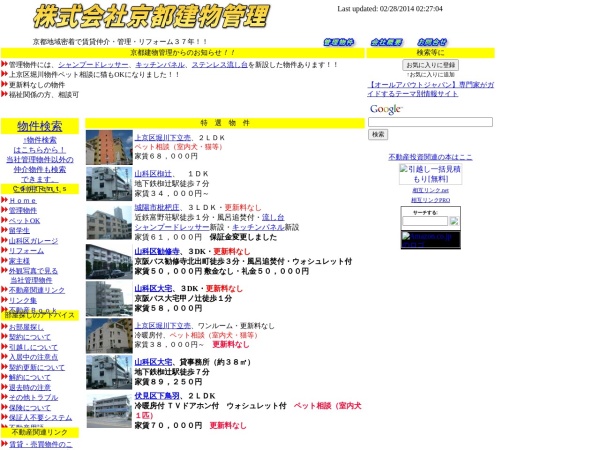Image resolution: width=600 pixels, height=450 pixels.
Task: Click the ステンレス流し台 link in the news
Action: coord(220,65)
